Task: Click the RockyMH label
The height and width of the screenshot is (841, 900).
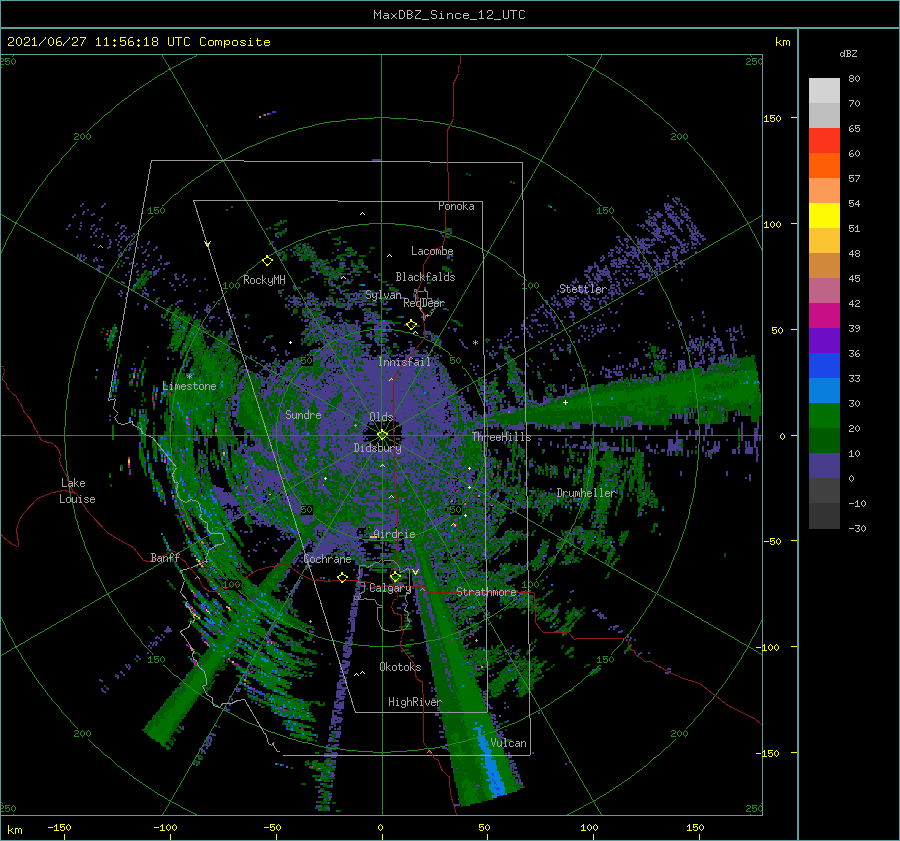Action: point(264,280)
